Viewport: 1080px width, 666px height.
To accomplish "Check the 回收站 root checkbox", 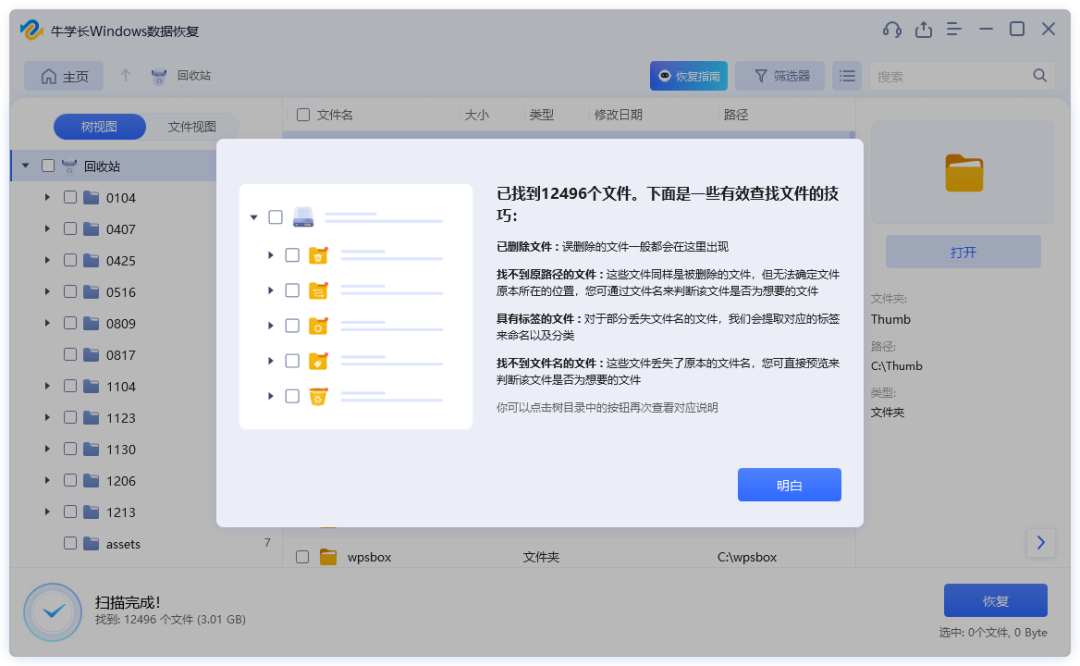I will (47, 165).
